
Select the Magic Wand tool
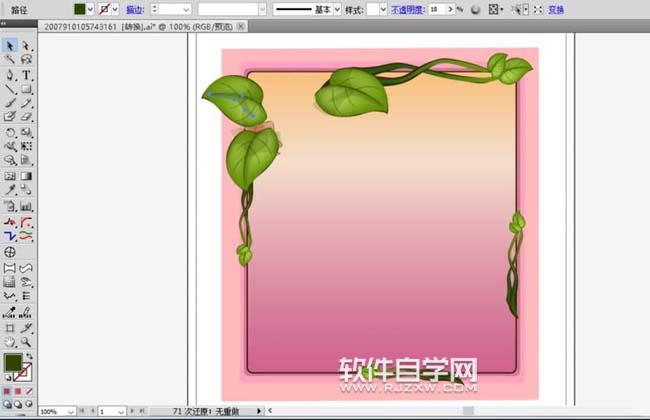10,59
